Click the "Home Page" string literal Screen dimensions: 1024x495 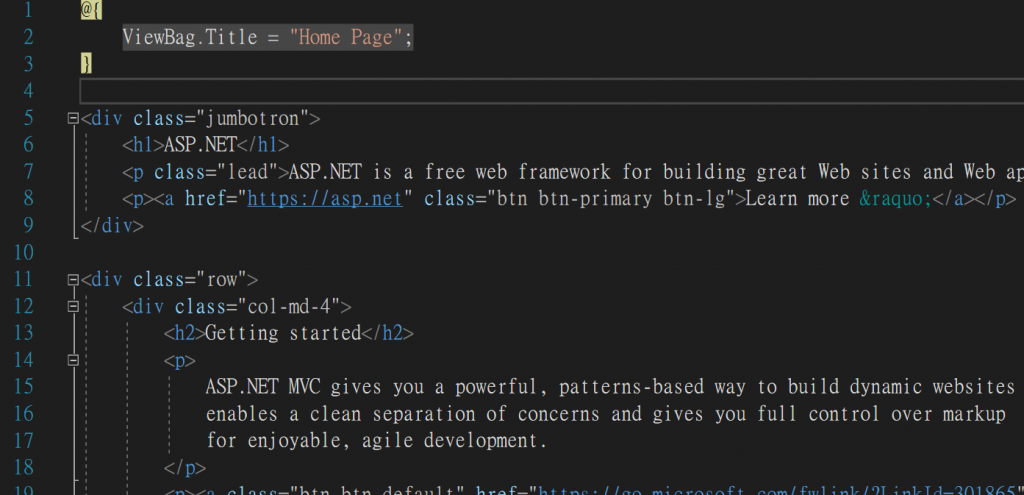[x=346, y=37]
